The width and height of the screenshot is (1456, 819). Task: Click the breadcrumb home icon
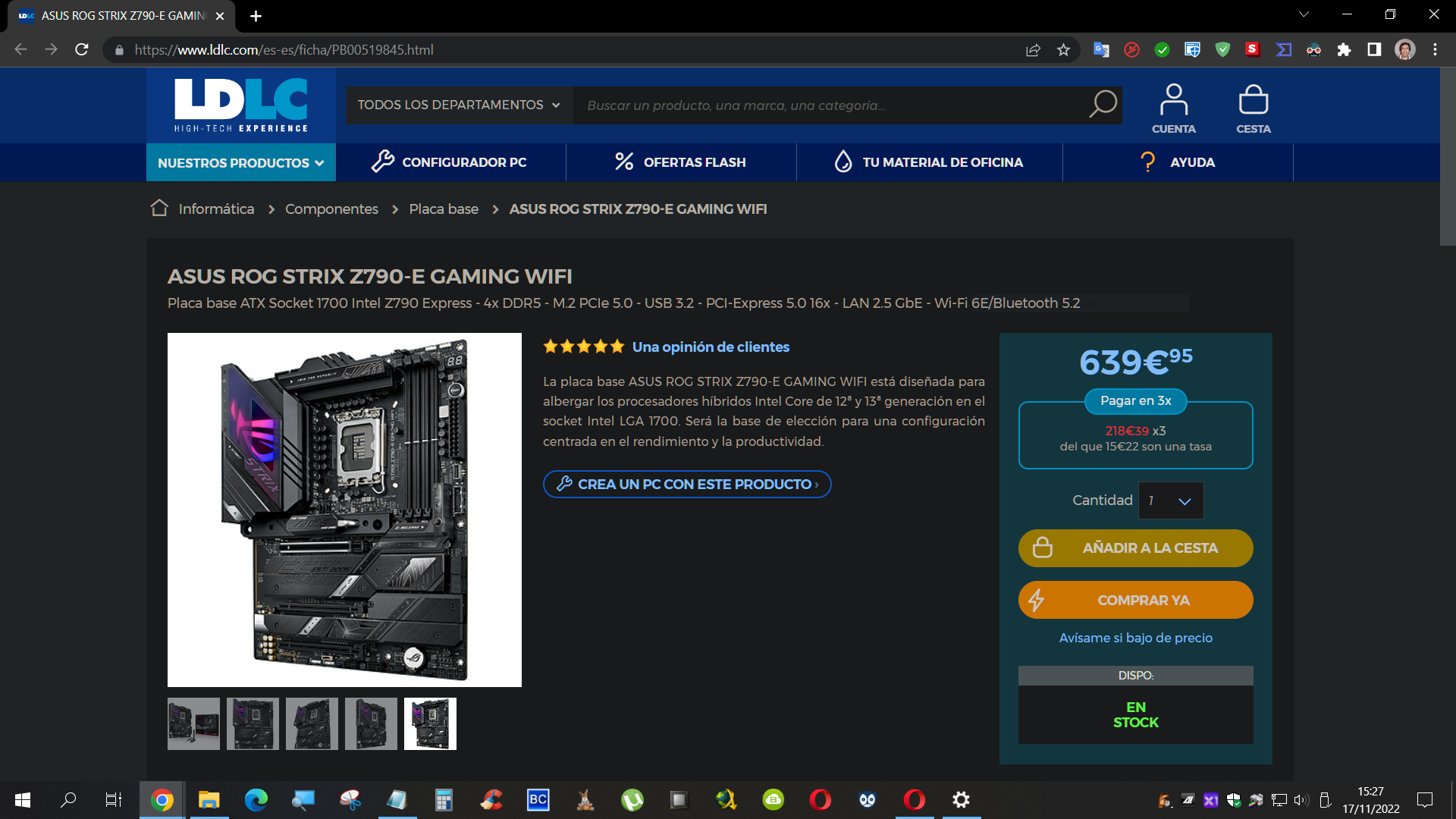pyautogui.click(x=159, y=208)
